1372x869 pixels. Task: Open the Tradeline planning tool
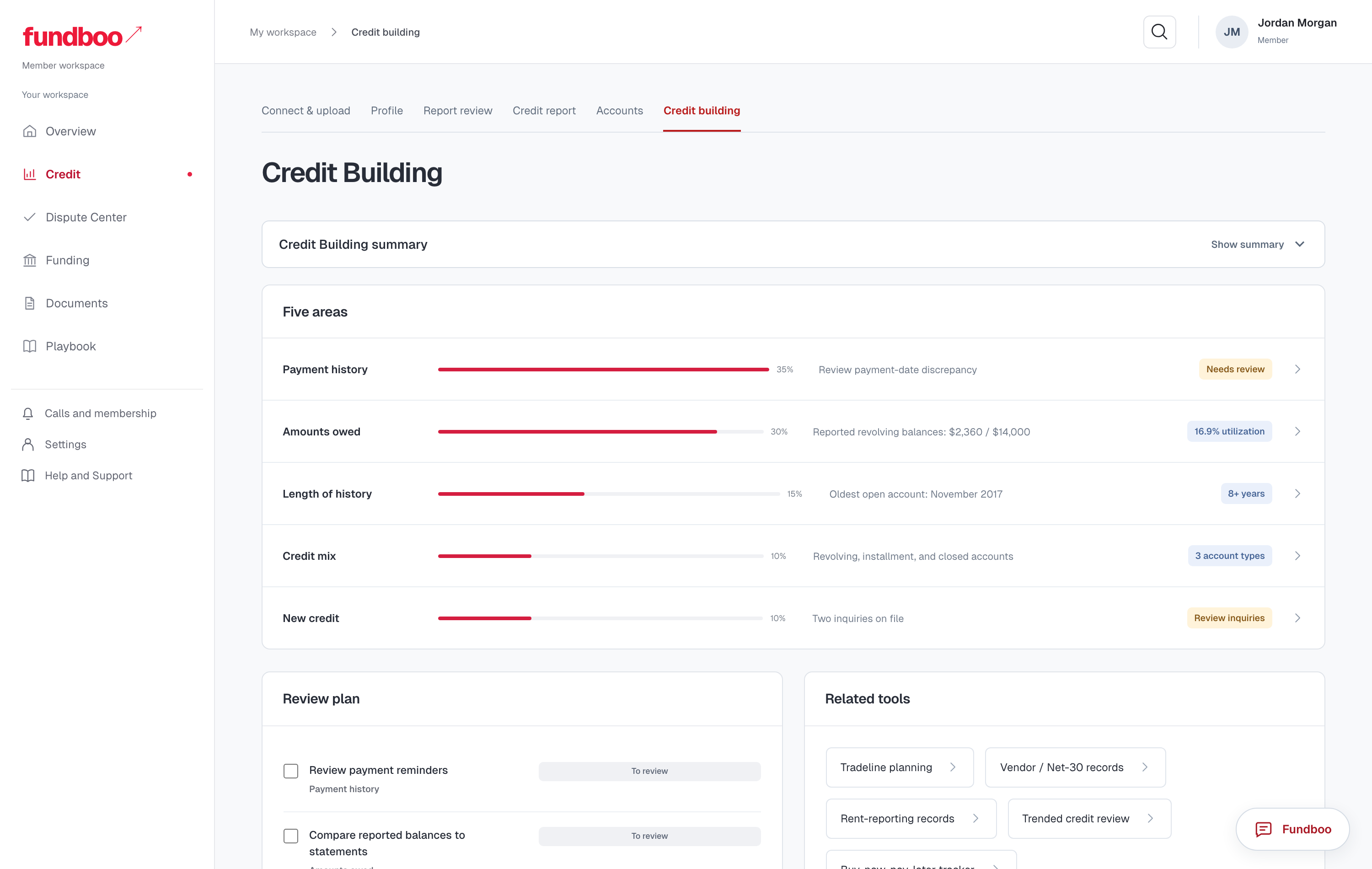coord(900,767)
